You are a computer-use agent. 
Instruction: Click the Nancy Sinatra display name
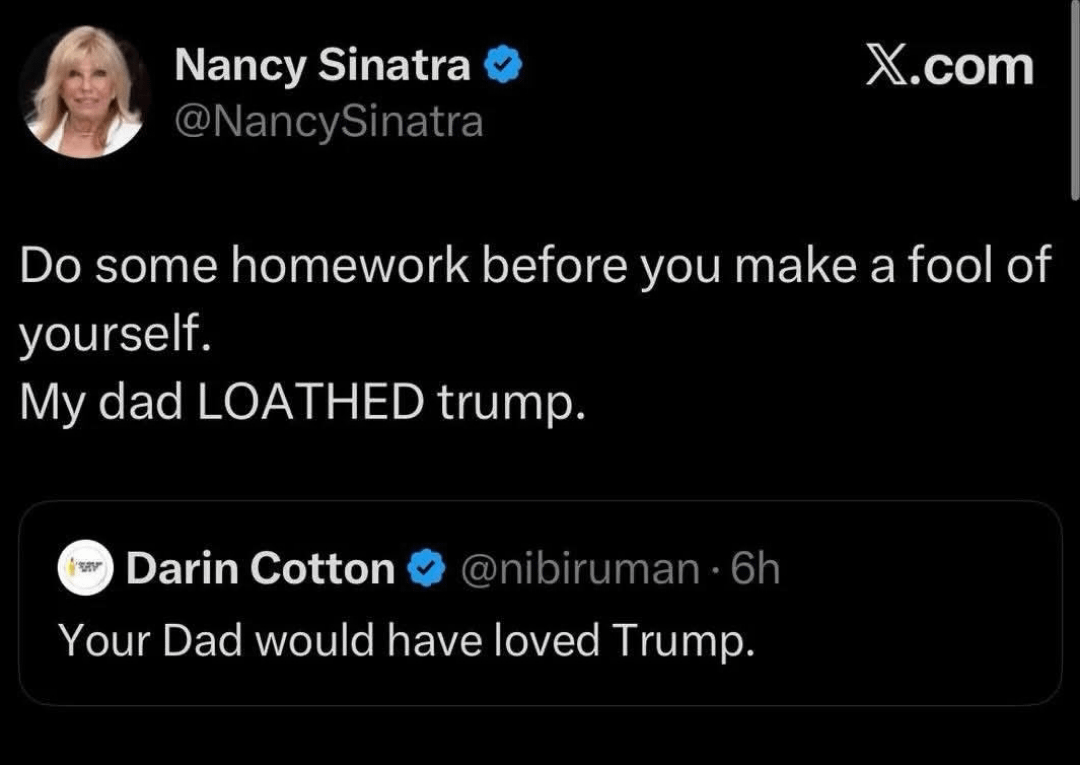(x=322, y=66)
